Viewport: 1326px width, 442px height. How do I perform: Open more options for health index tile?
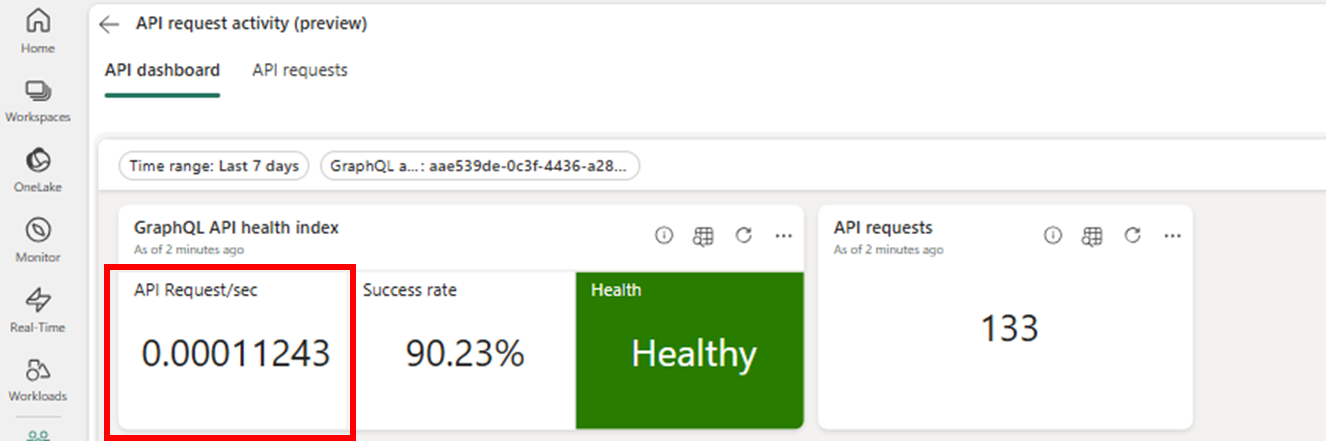[783, 235]
